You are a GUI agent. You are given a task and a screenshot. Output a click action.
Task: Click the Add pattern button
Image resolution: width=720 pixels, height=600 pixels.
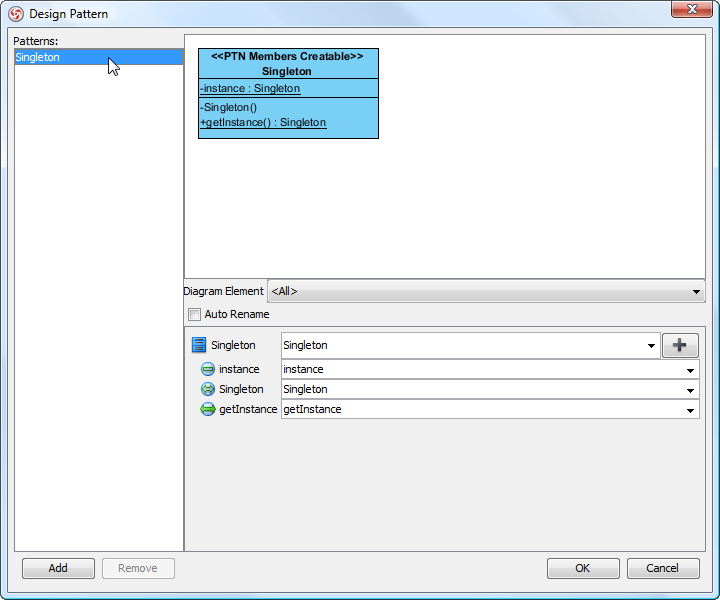58,568
